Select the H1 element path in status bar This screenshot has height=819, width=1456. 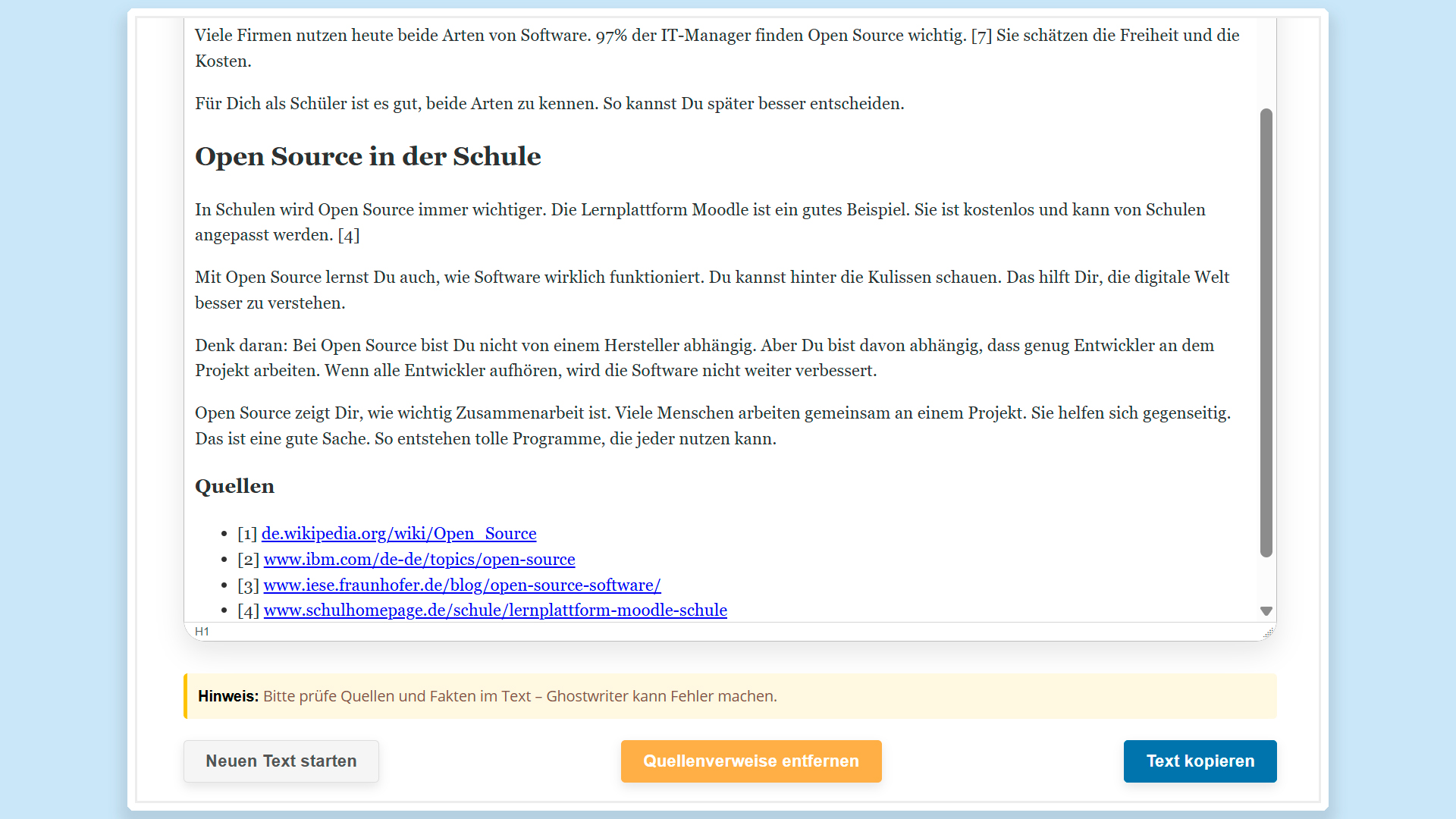[x=202, y=632]
